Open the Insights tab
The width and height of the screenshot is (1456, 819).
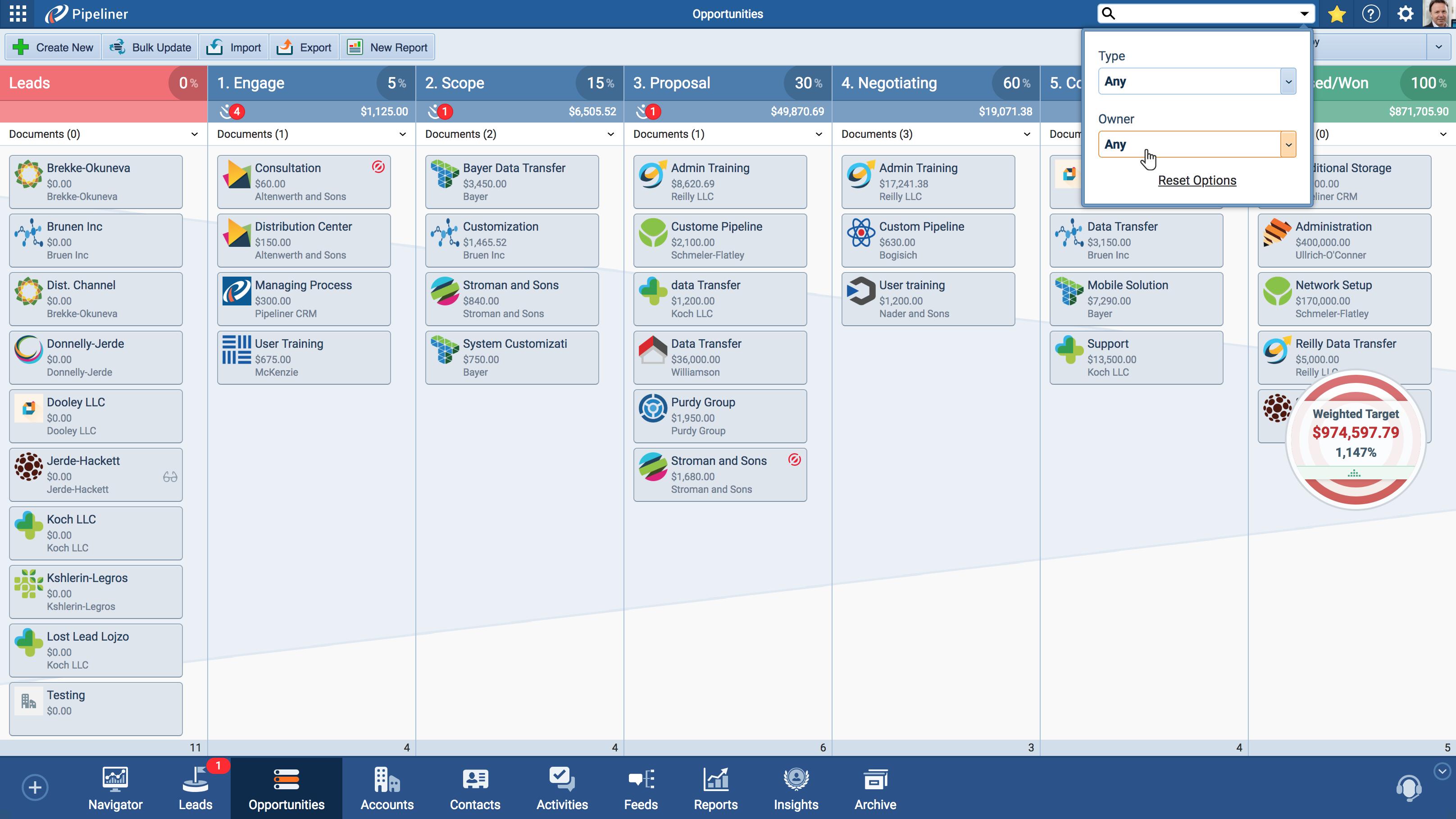coord(795,788)
